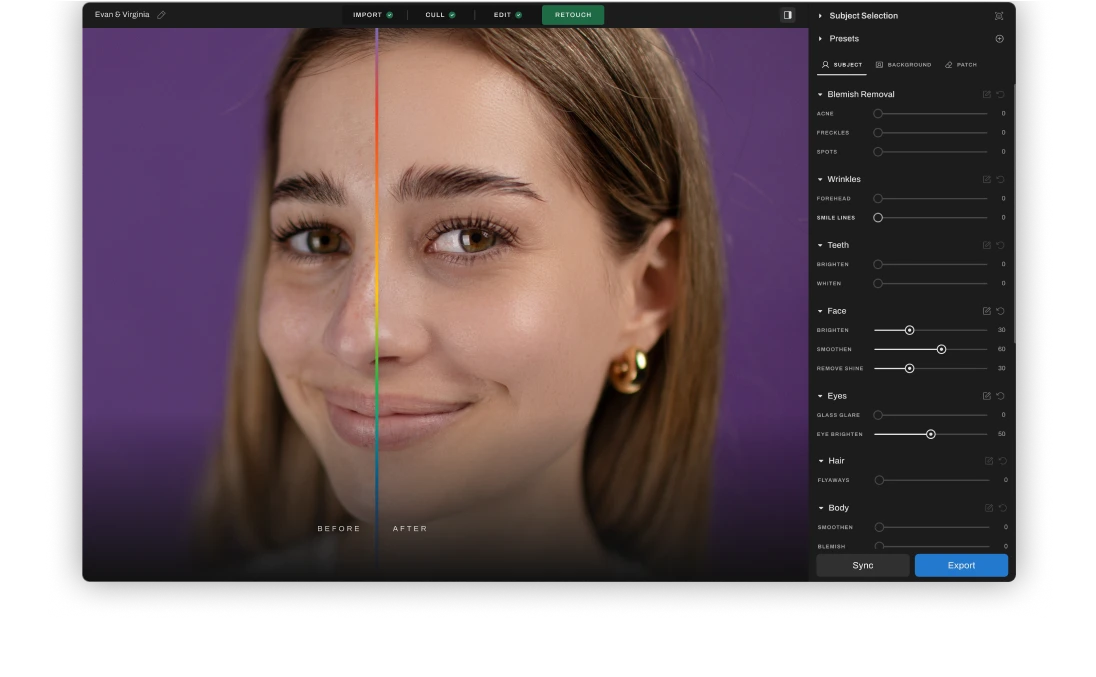Toggle the before/after split view button
This screenshot has height=677, width=1096.
click(788, 15)
